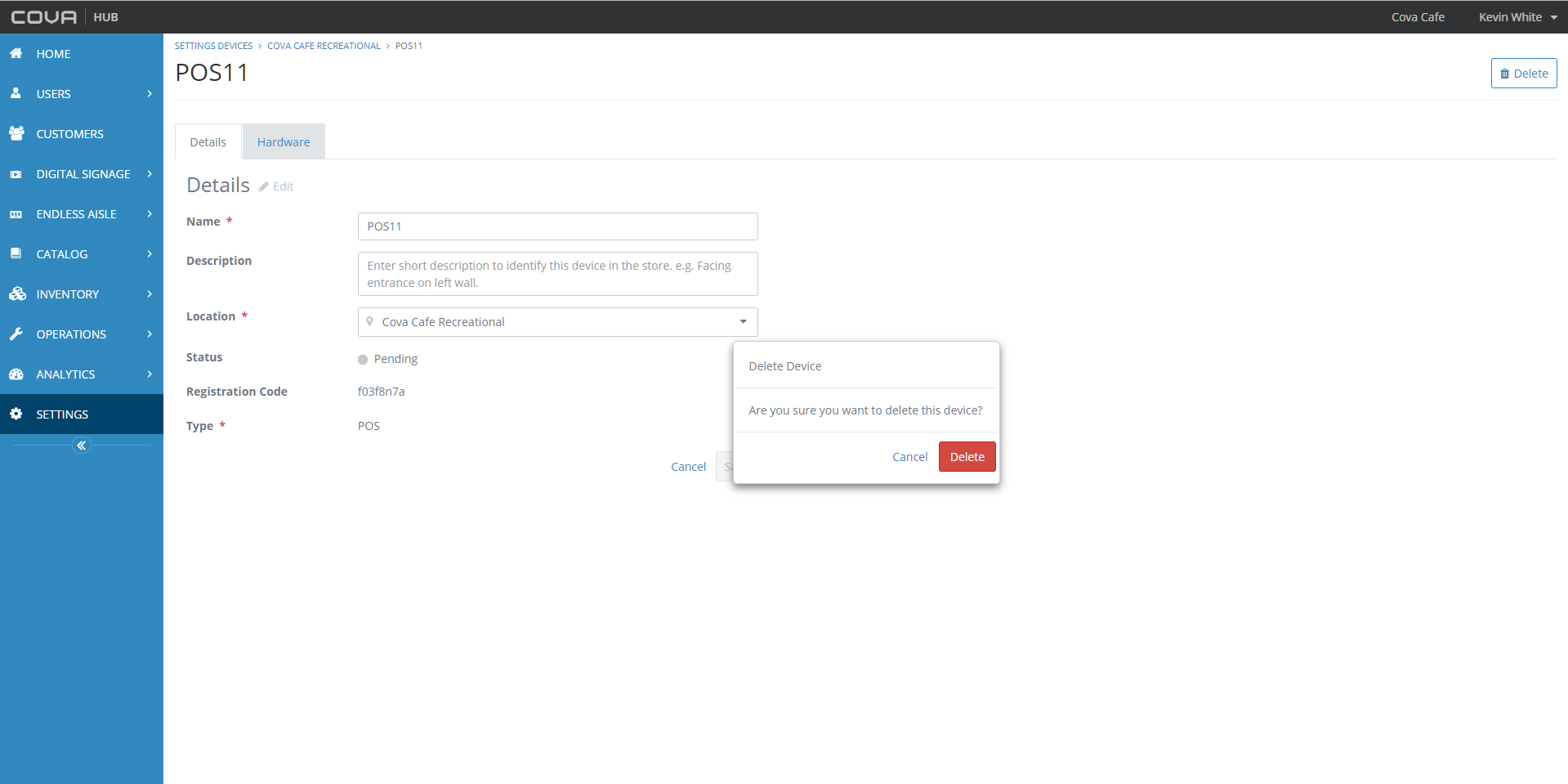Select the Digital Signage icon
The width and height of the screenshot is (1568, 784).
[17, 173]
